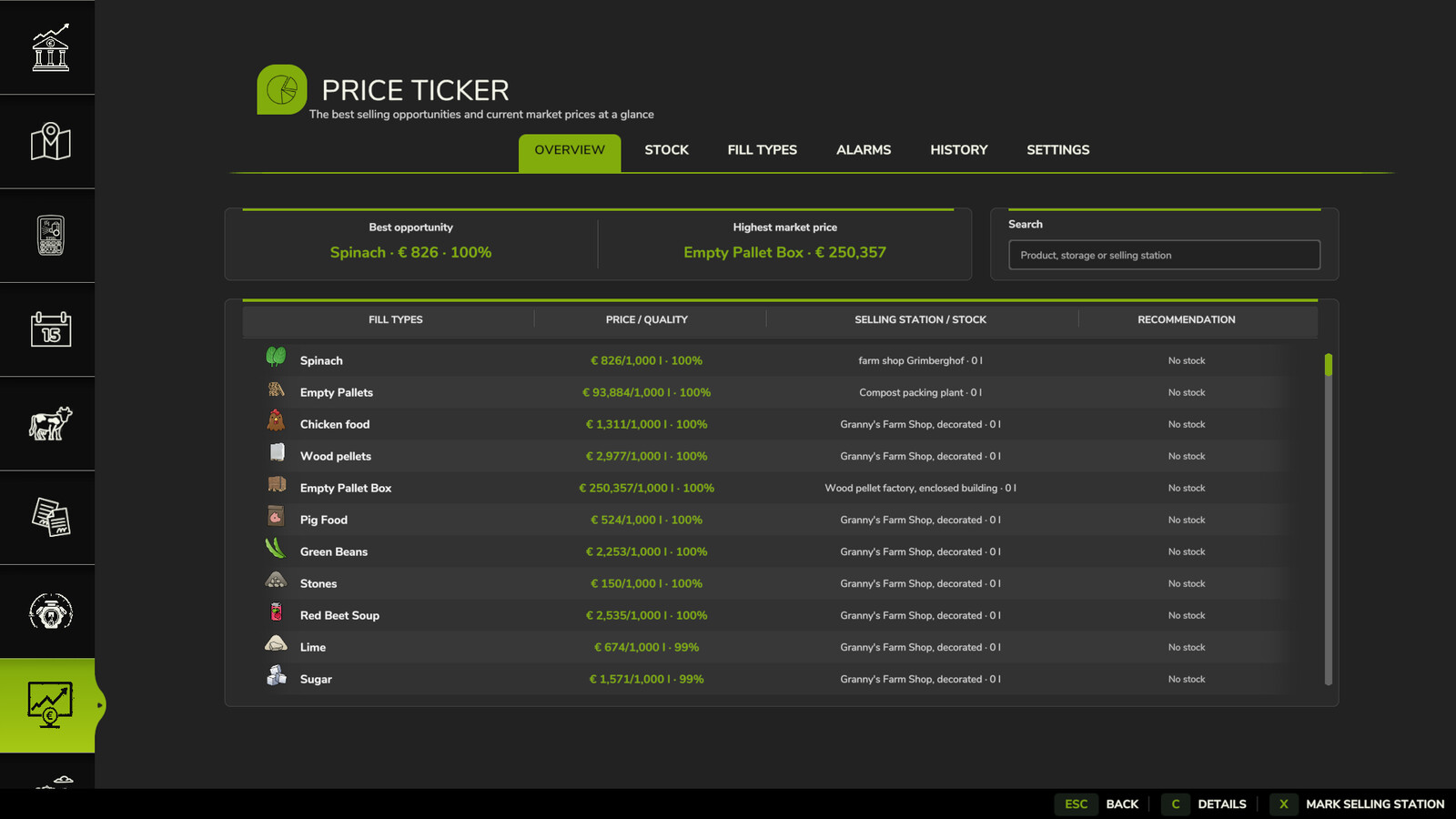
Task: Switch to the Stock tab
Action: (667, 150)
